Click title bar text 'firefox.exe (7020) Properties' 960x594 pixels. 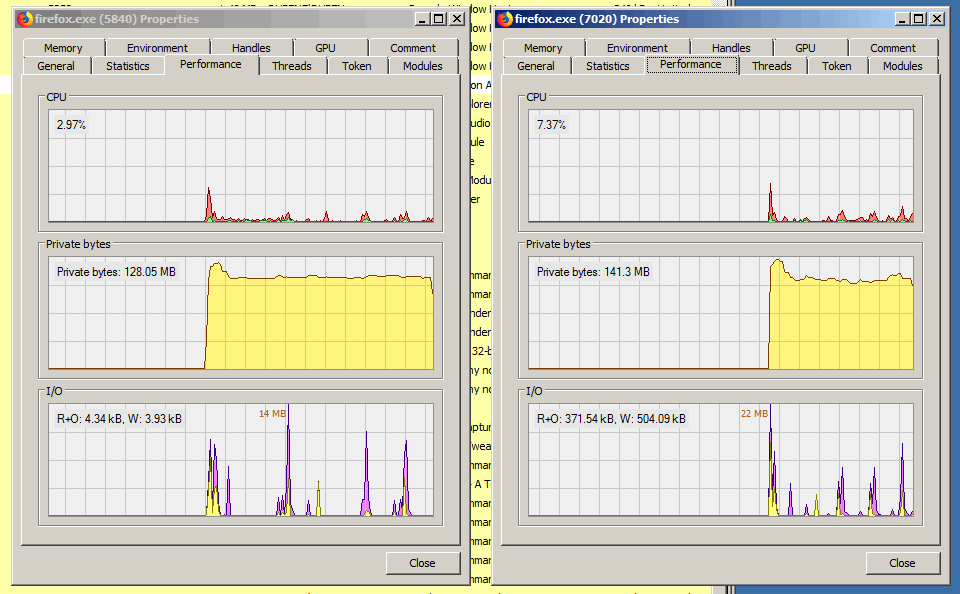(x=597, y=19)
